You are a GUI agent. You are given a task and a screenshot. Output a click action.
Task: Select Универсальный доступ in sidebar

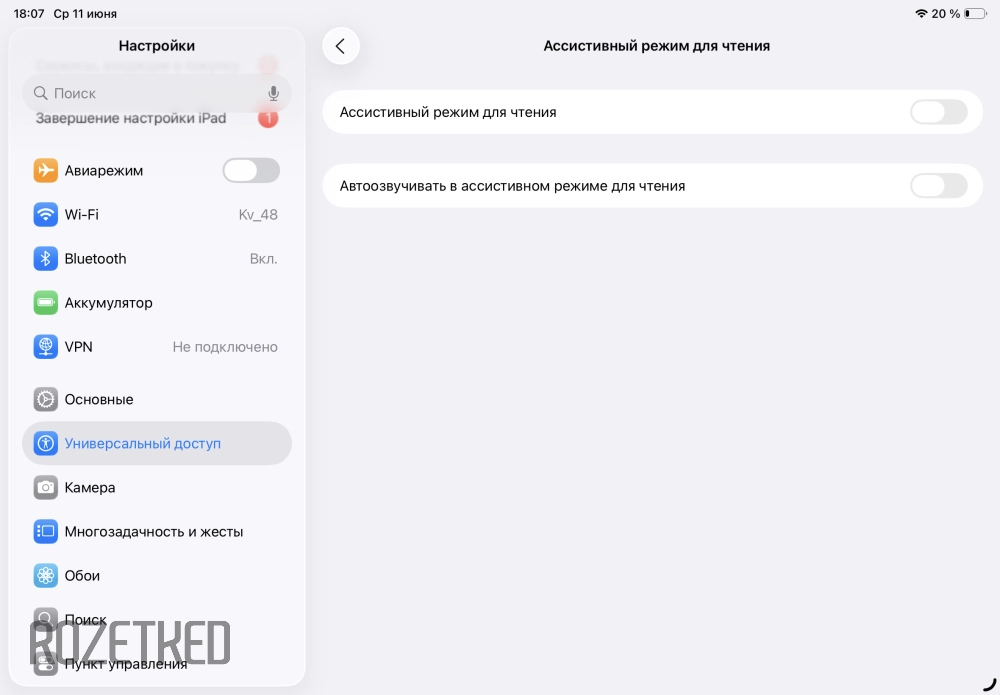pyautogui.click(x=157, y=443)
